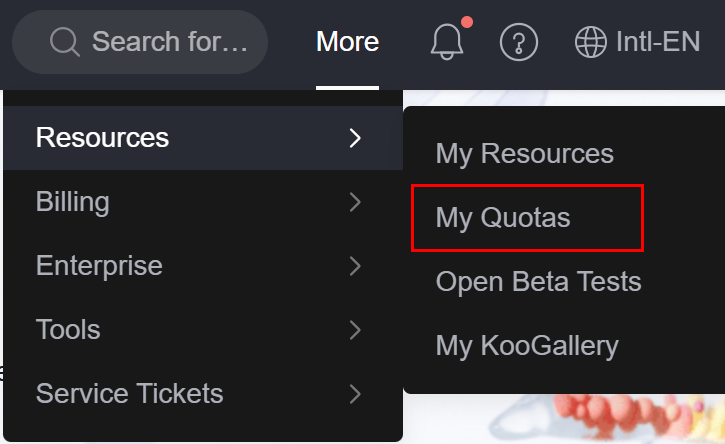Go to My Resources

524,154
